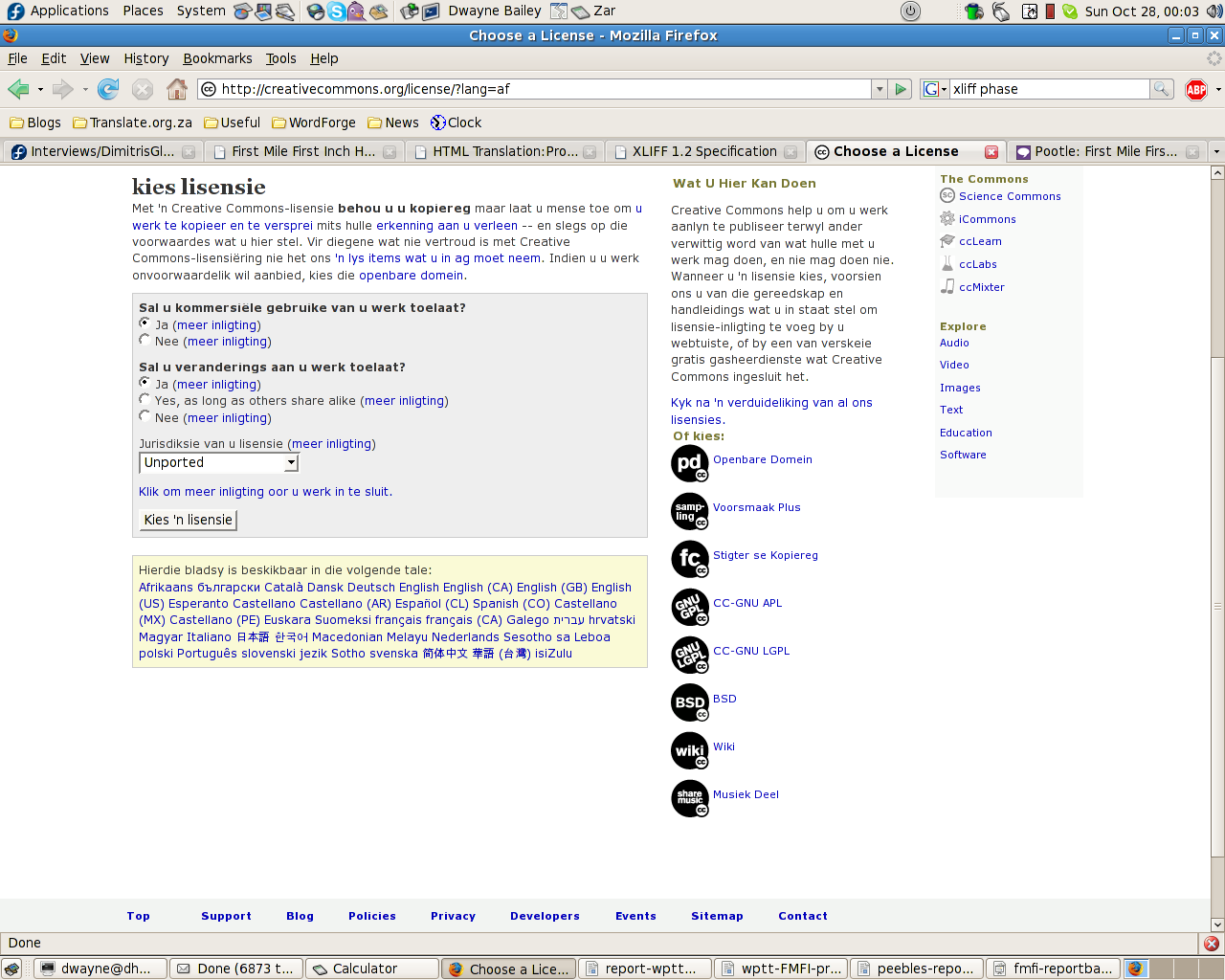Open the History menu
The image size is (1225, 980).
pos(146,58)
